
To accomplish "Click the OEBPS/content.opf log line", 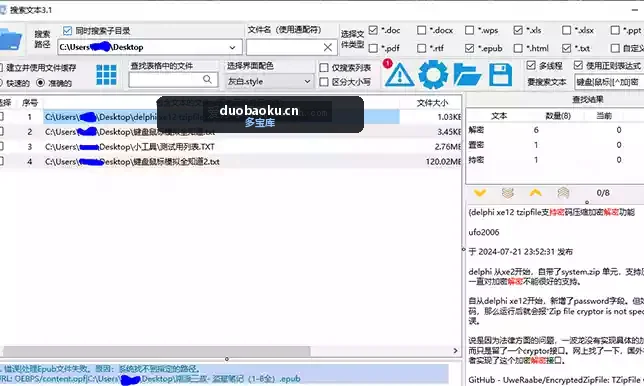I will click(151, 379).
